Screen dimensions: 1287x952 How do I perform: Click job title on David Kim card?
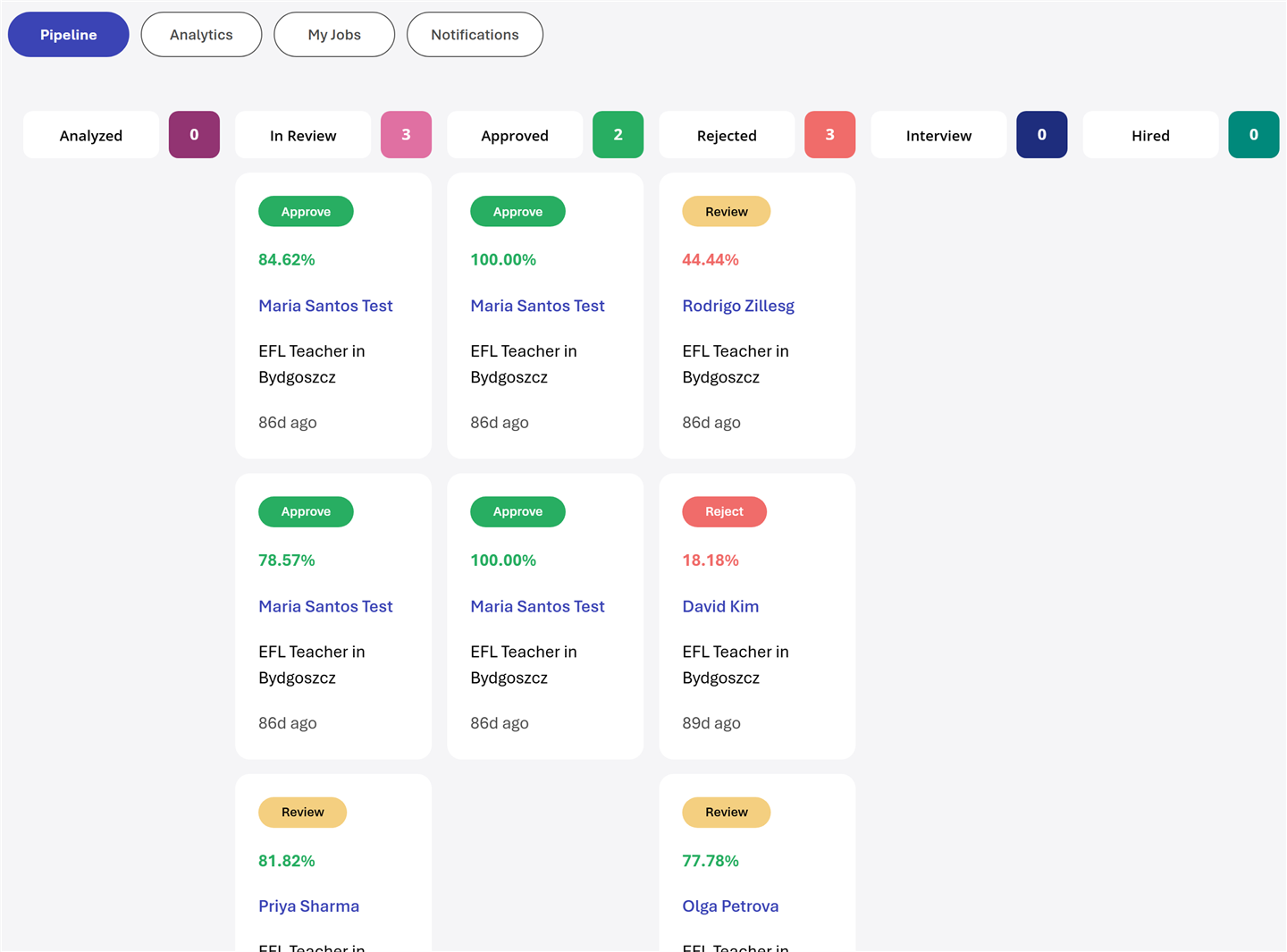click(x=736, y=664)
